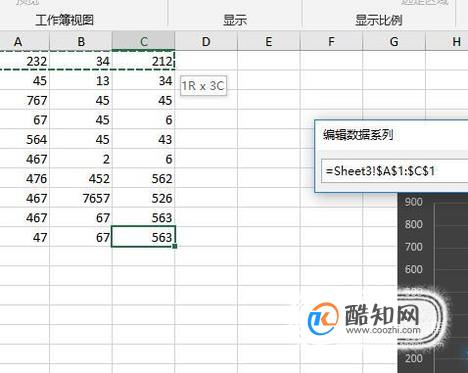Select column D header
468x373 pixels.
point(206,41)
